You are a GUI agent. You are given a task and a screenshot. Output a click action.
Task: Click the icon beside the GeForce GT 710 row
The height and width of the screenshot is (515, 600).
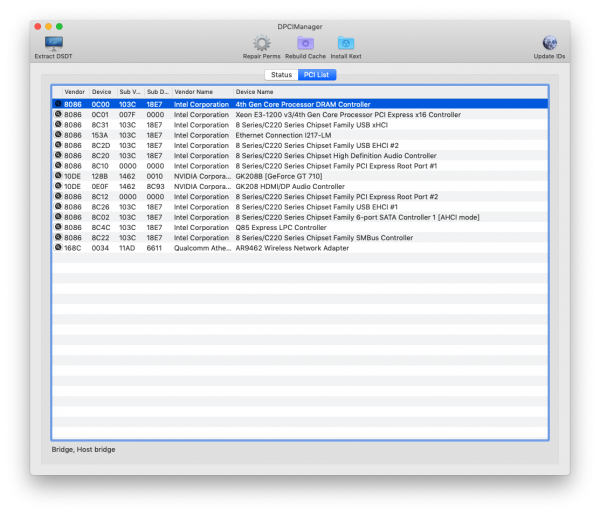(x=57, y=175)
